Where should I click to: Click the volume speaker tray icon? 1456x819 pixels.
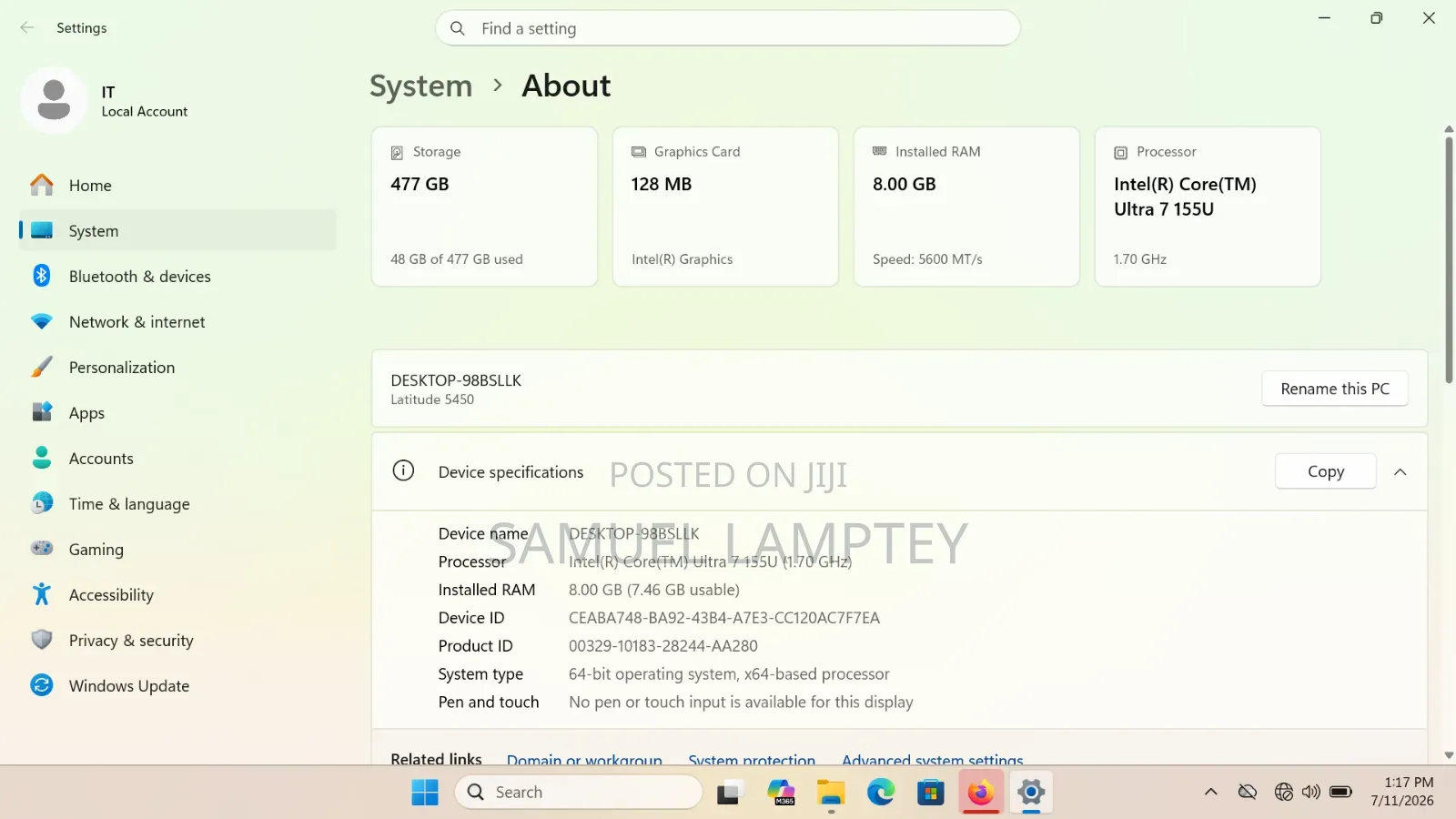[x=1311, y=792]
